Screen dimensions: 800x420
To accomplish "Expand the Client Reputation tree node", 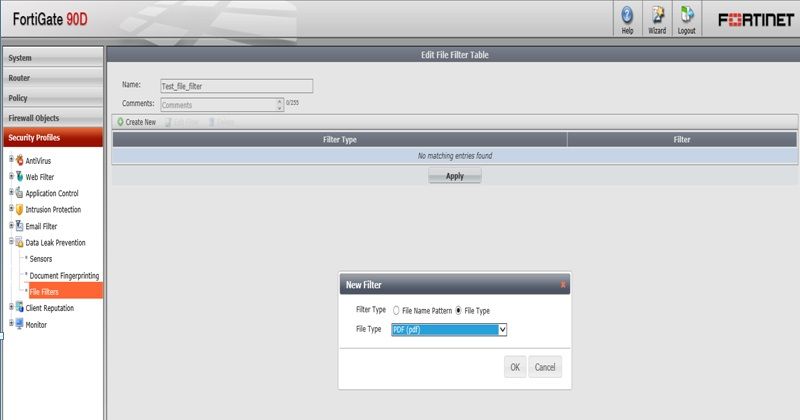I will [11, 307].
